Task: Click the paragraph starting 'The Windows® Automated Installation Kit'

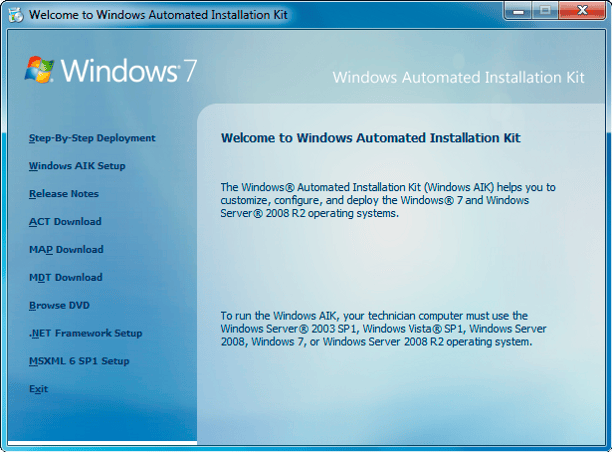Action: pos(388,200)
